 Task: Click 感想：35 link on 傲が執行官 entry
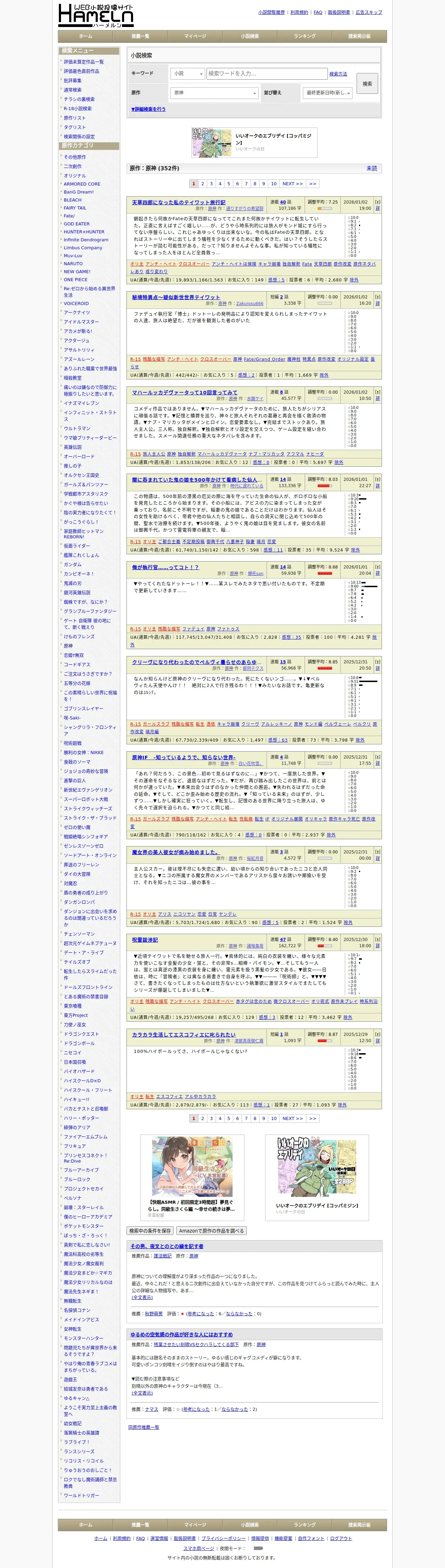[291, 637]
